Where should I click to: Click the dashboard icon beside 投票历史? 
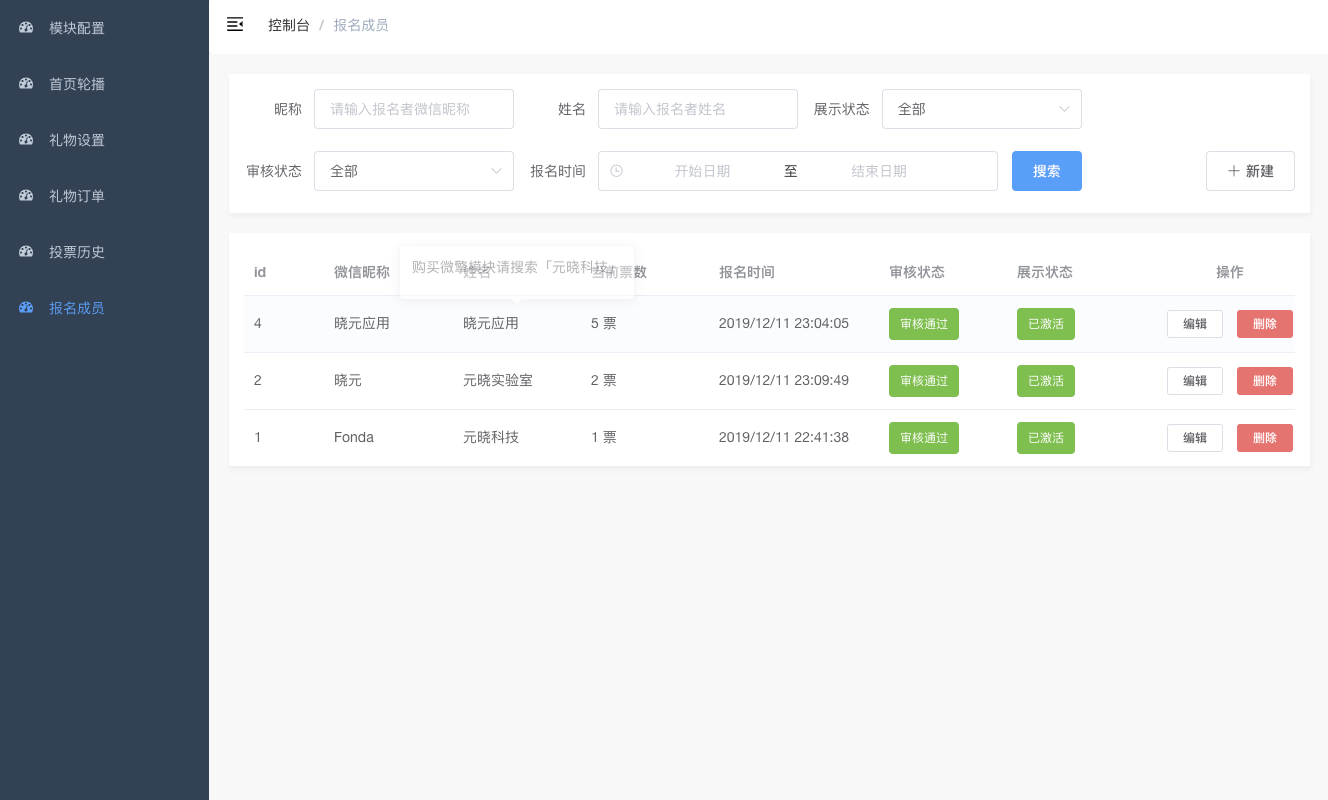tap(26, 252)
